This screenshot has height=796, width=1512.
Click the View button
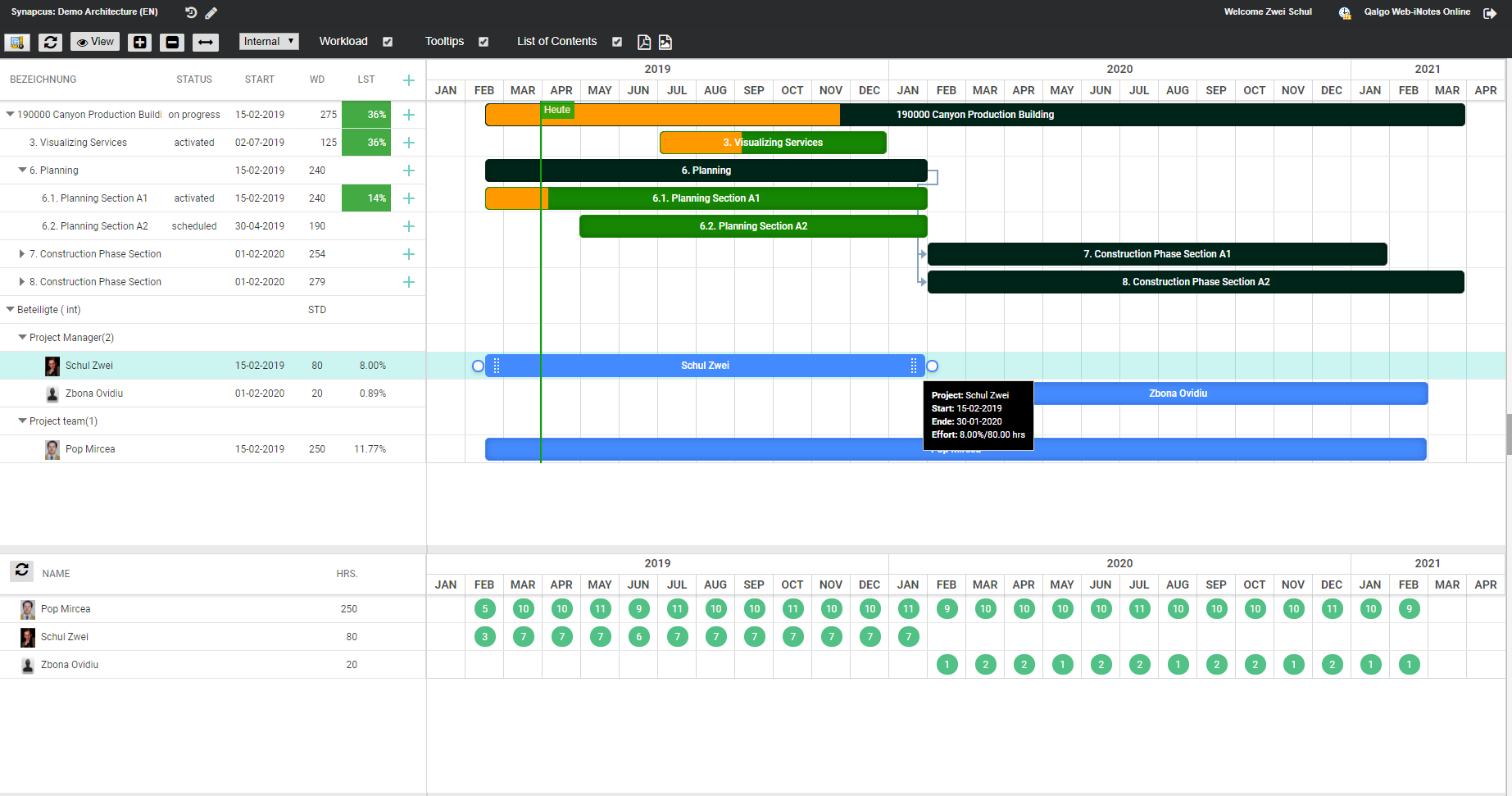click(x=95, y=42)
